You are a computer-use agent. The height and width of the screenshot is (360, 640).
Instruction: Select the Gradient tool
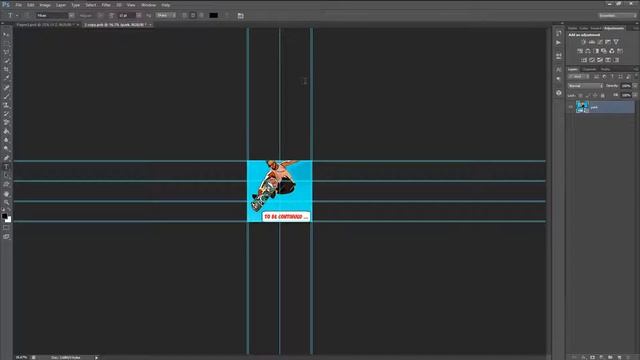[6, 131]
